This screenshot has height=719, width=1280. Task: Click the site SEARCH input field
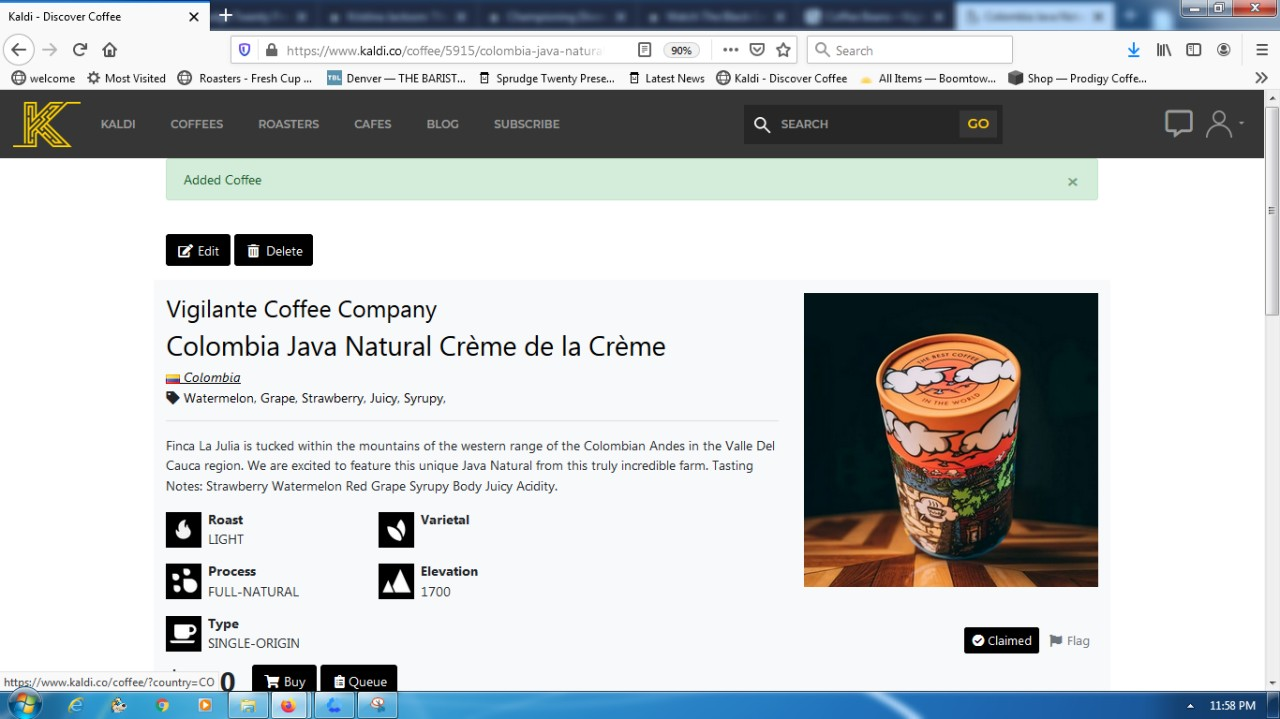coord(865,124)
